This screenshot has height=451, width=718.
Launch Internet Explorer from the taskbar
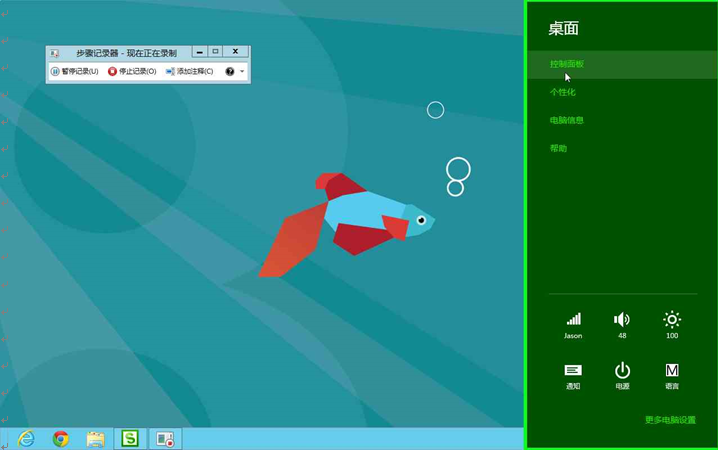(26, 439)
